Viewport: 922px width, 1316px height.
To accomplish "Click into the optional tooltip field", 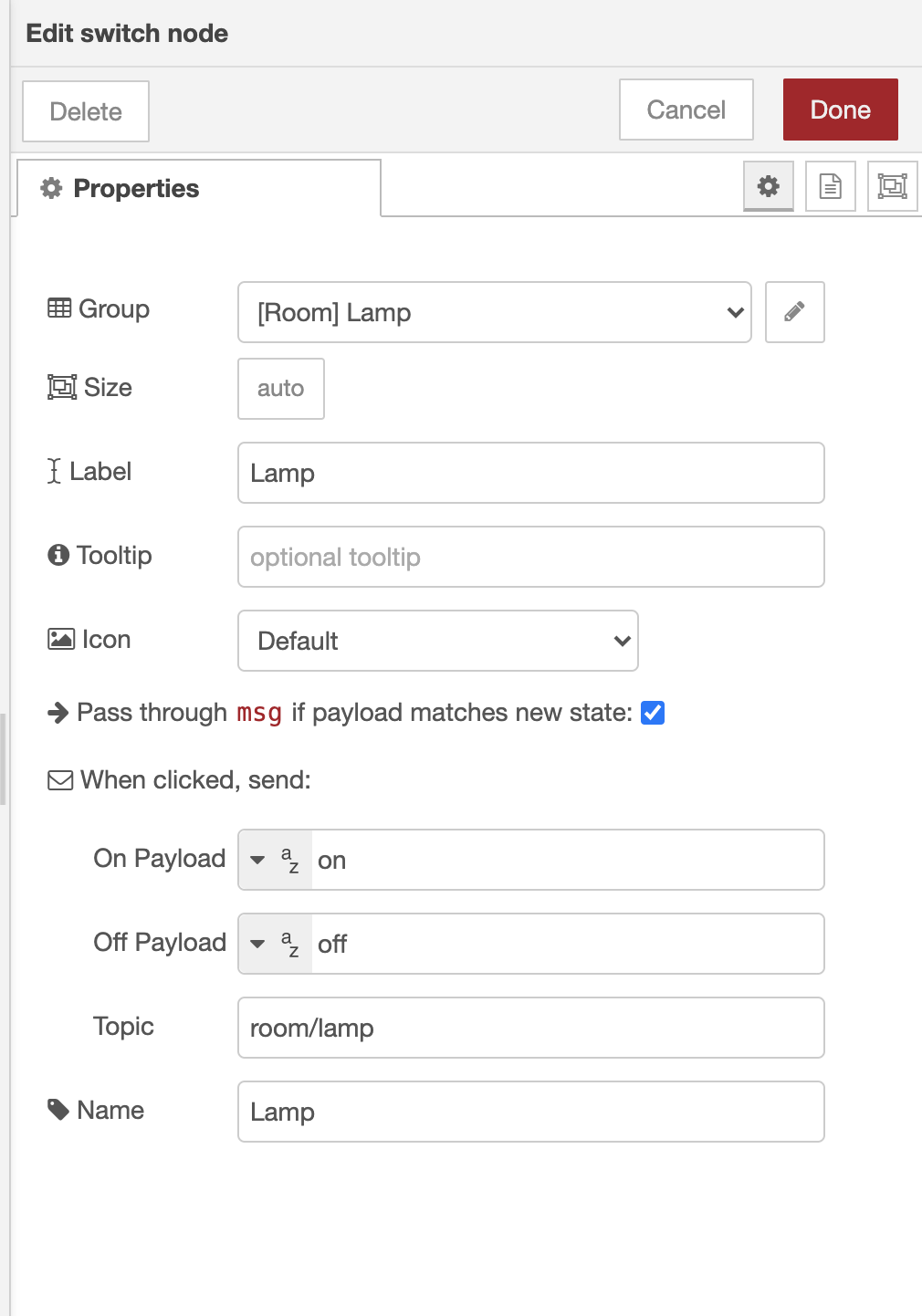I will pos(530,557).
